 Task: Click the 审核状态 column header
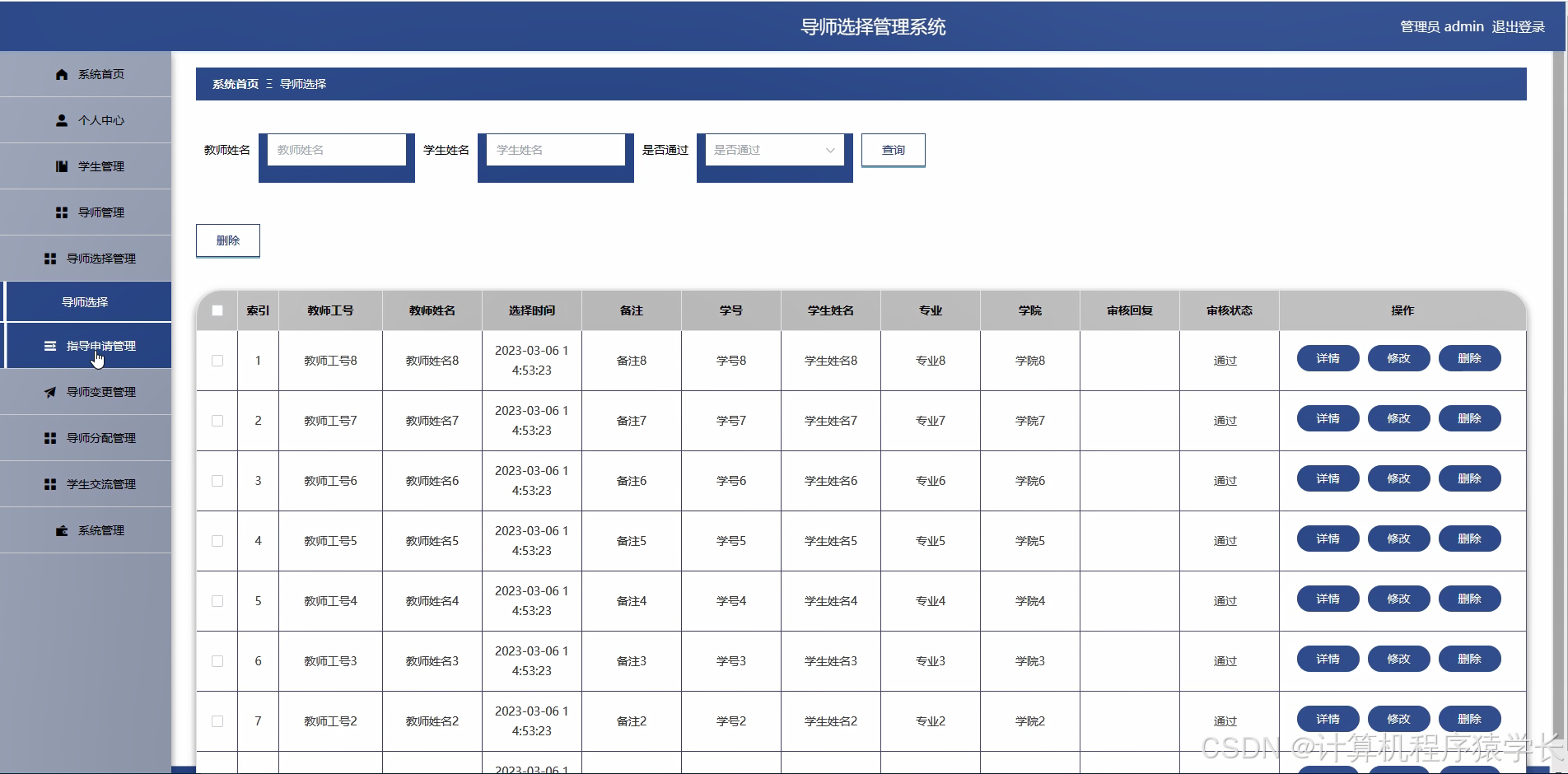[1230, 310]
